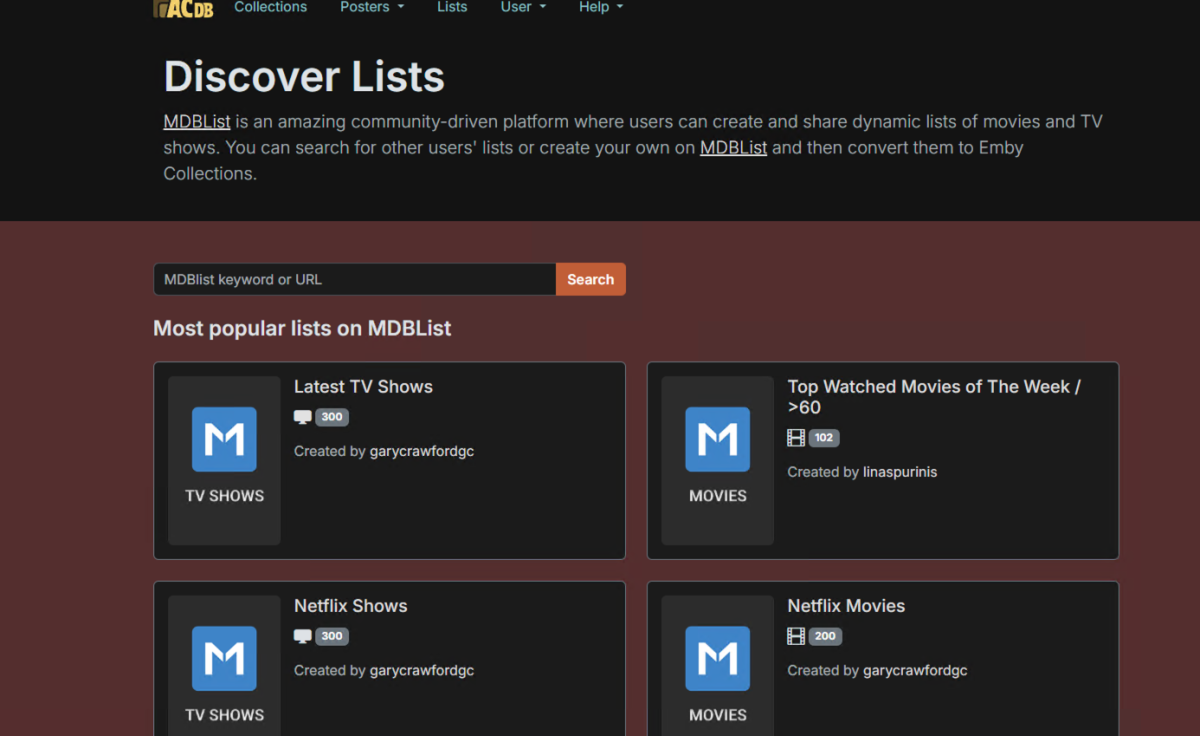
Task: Click the TV monitor icon under Netflix Shows
Action: pos(303,637)
